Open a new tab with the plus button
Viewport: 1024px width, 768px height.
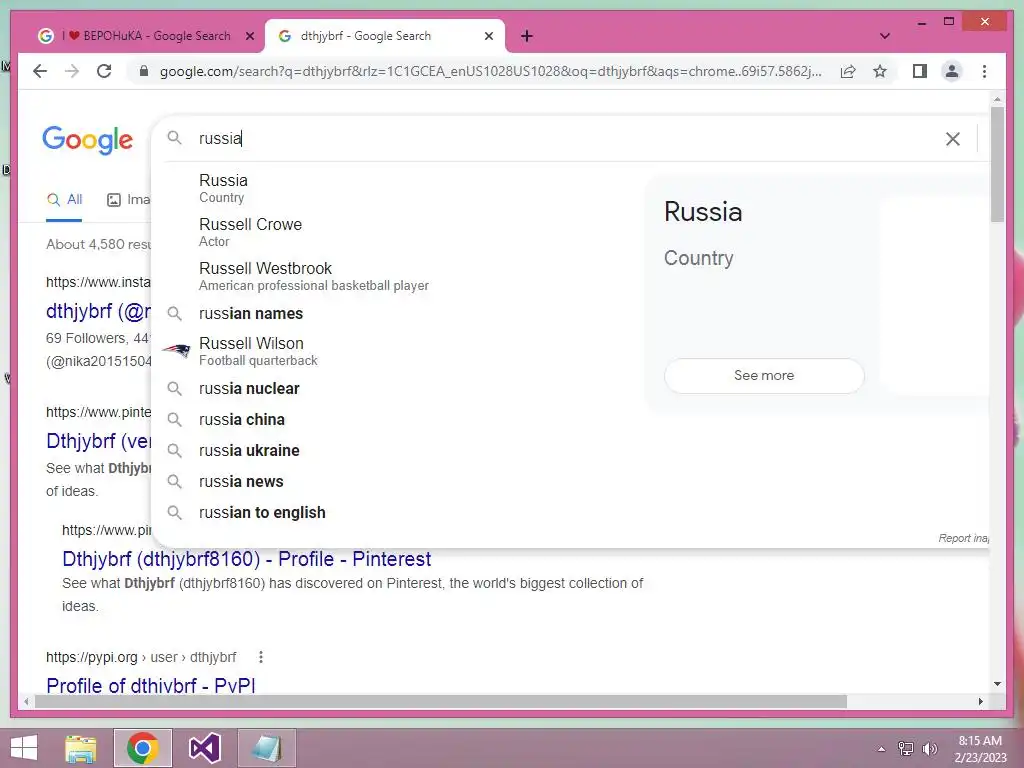pyautogui.click(x=526, y=36)
